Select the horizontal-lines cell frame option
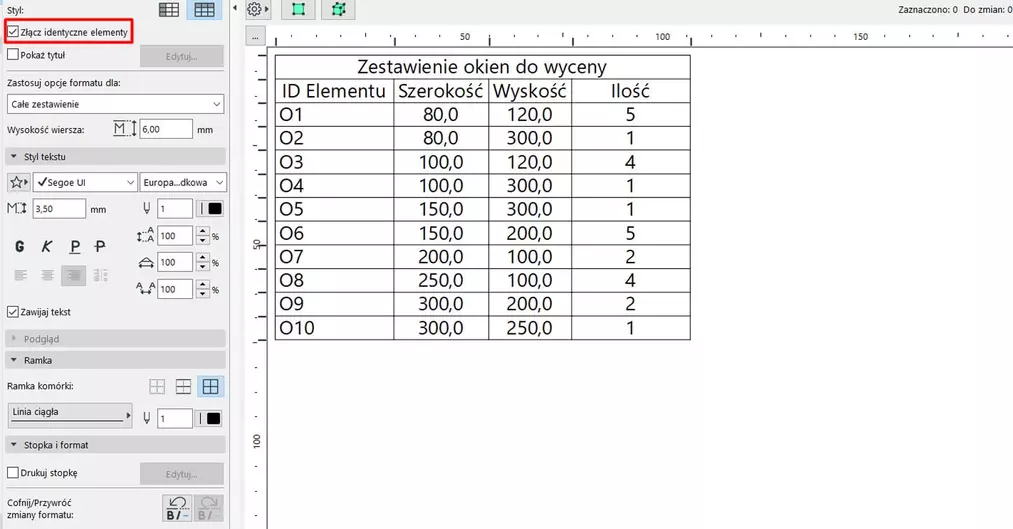The image size is (1013, 529). coord(183,386)
